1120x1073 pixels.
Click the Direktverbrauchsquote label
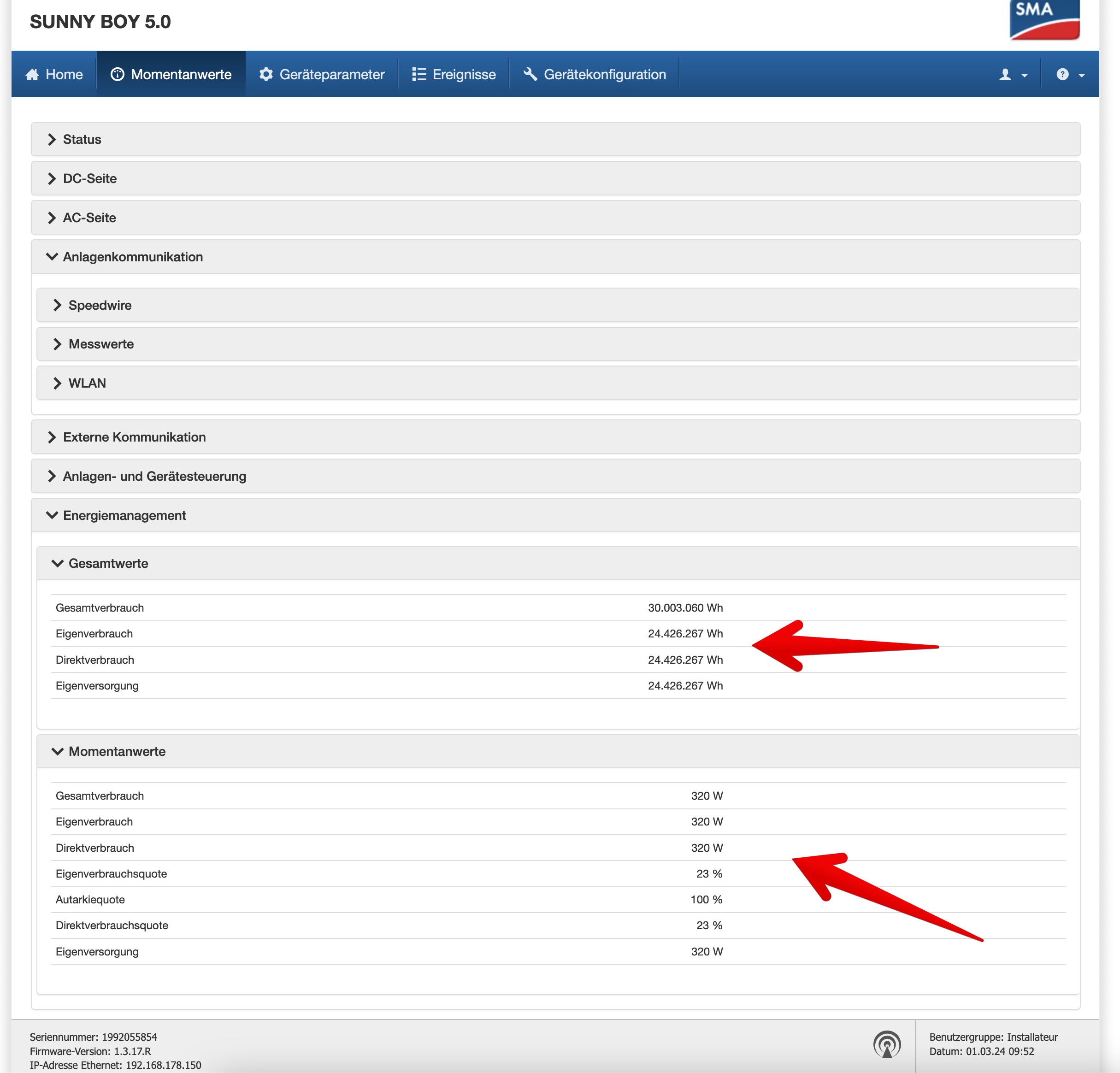[112, 926]
